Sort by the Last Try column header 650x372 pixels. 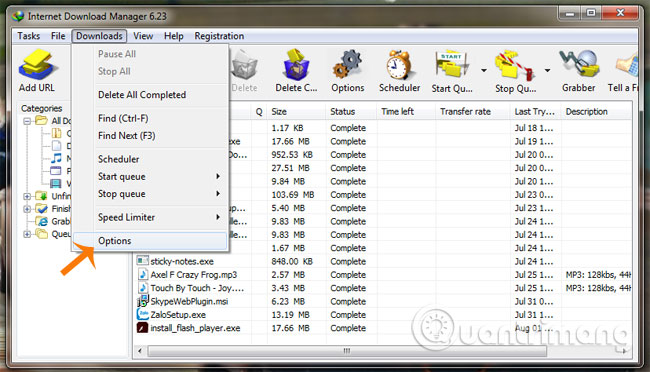coord(535,112)
